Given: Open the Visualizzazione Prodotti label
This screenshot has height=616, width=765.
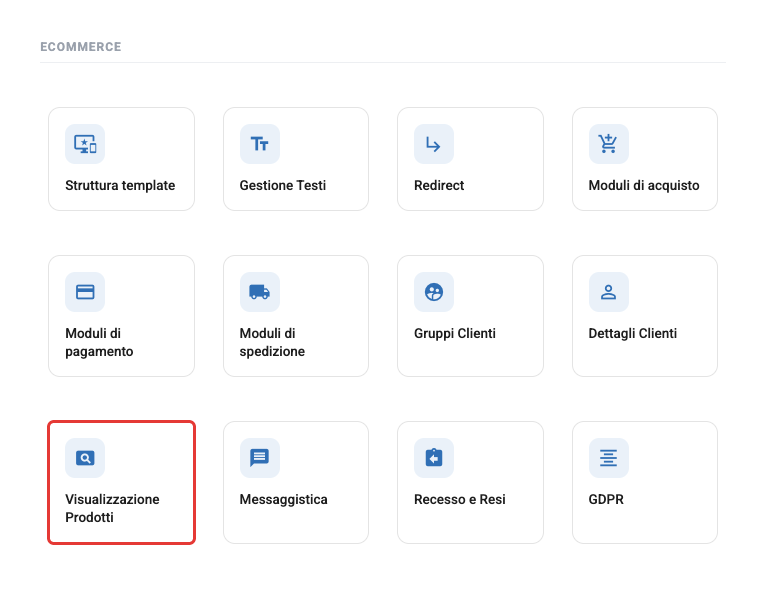Looking at the screenshot, I should pos(112,508).
